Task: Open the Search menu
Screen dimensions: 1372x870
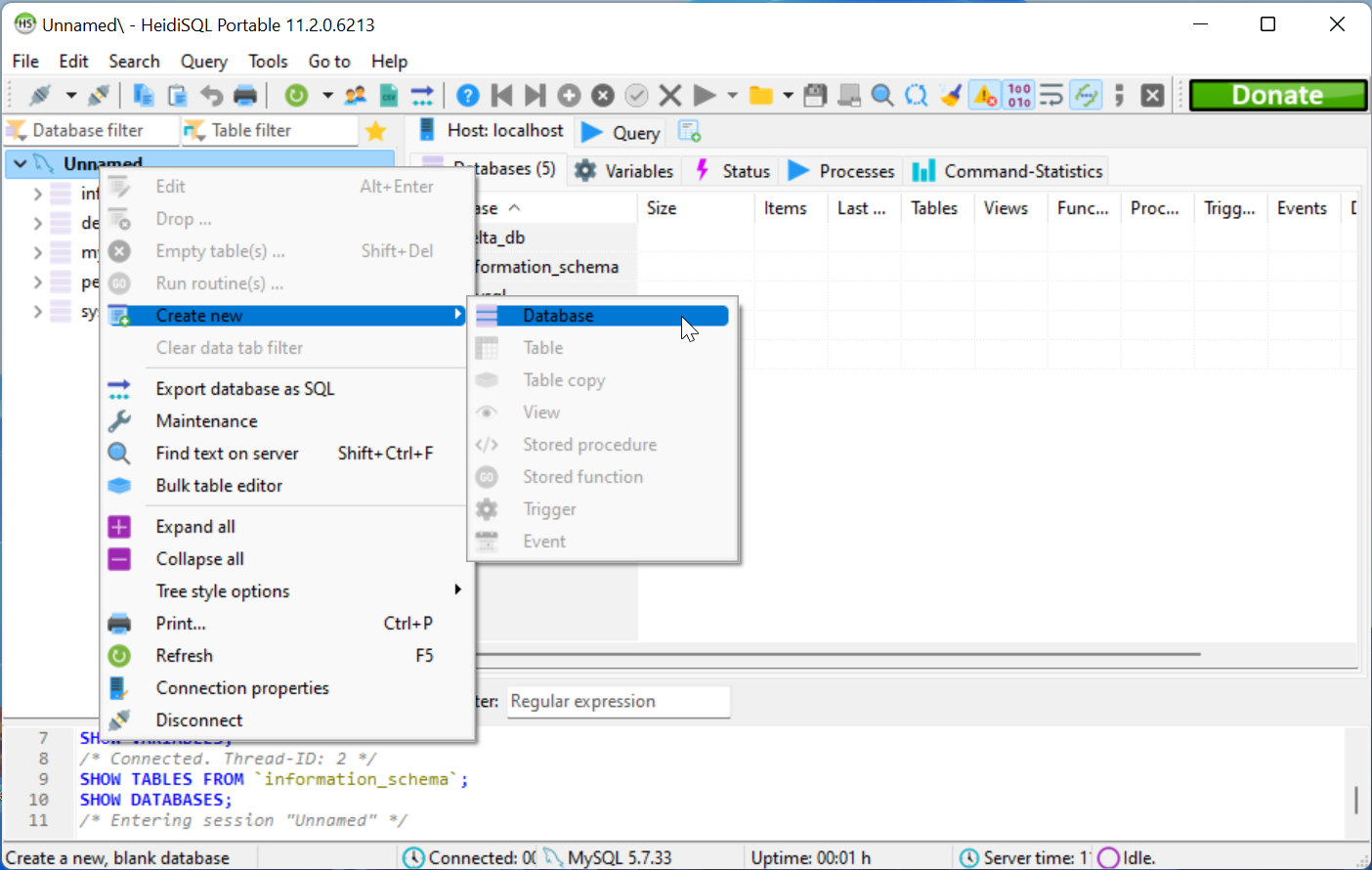Action: click(134, 61)
